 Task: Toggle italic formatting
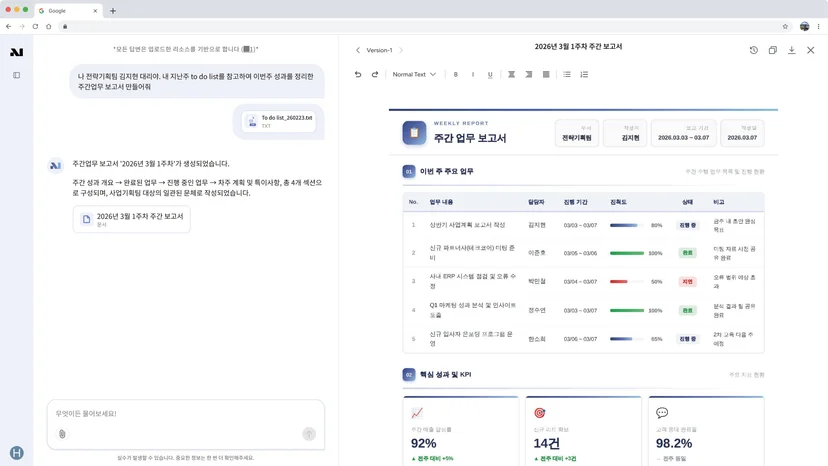tap(473, 74)
